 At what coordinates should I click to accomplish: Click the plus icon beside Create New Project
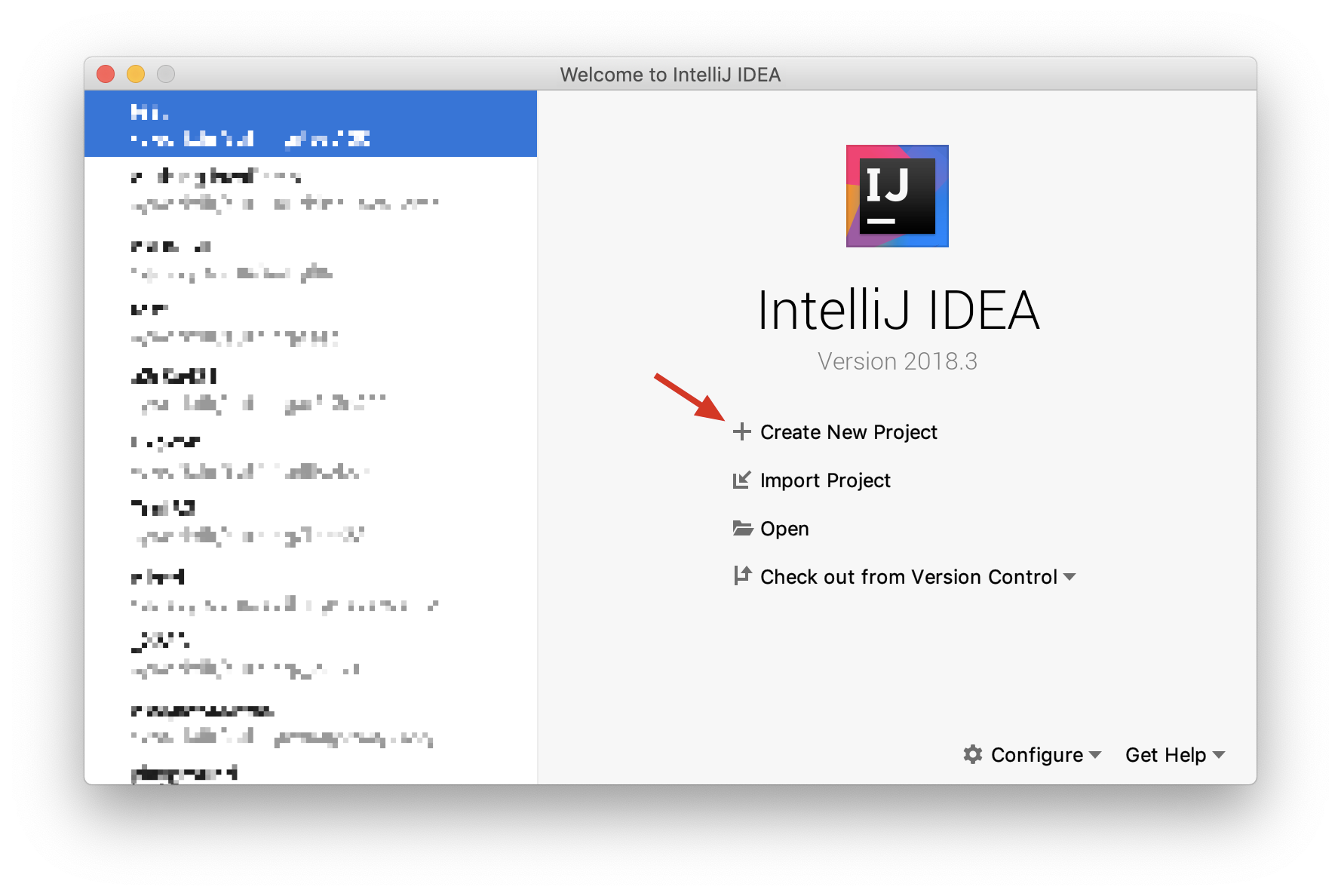coord(742,431)
